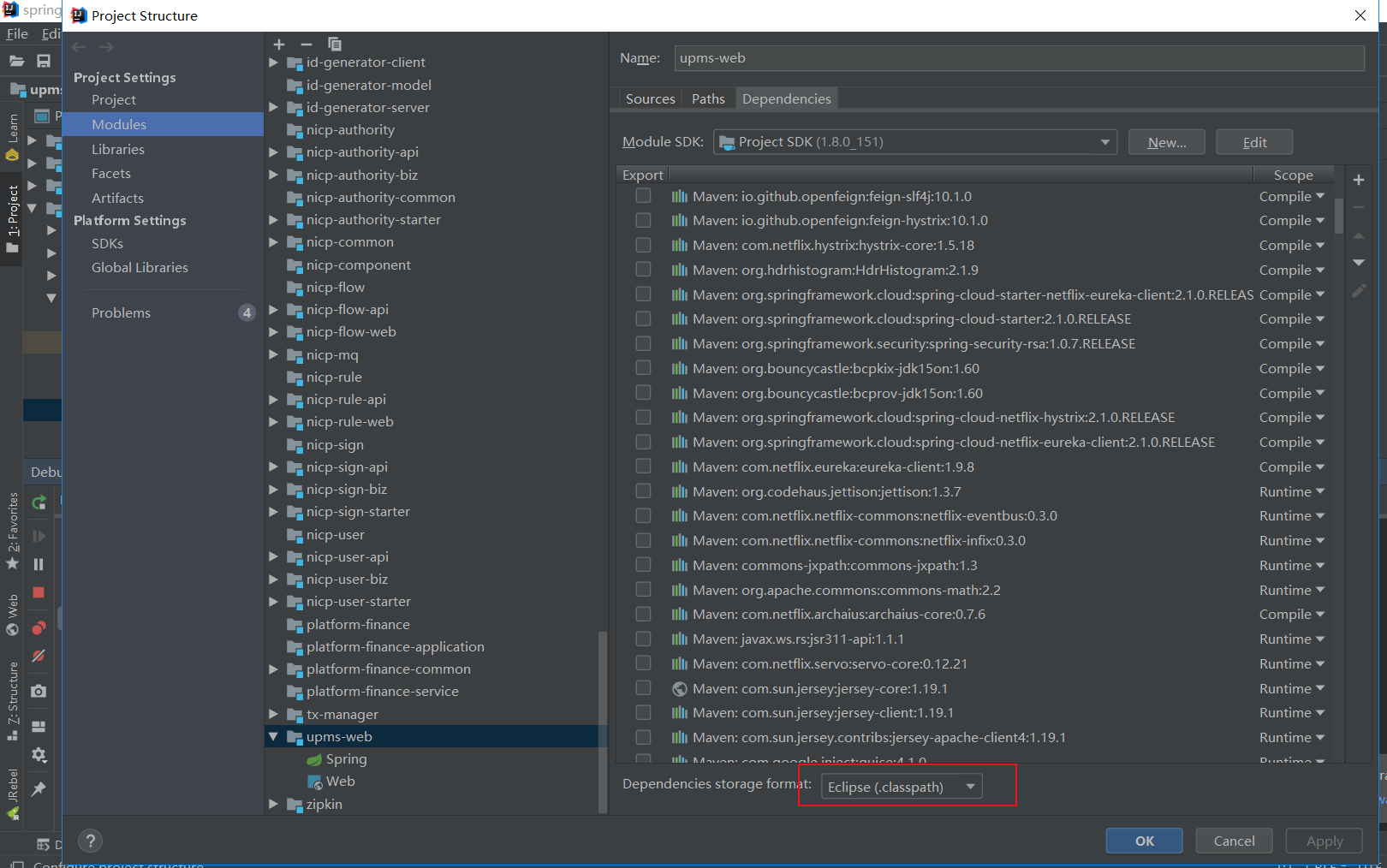Image resolution: width=1387 pixels, height=868 pixels.
Task: Pause program with the pause icon
Action: coord(39,564)
